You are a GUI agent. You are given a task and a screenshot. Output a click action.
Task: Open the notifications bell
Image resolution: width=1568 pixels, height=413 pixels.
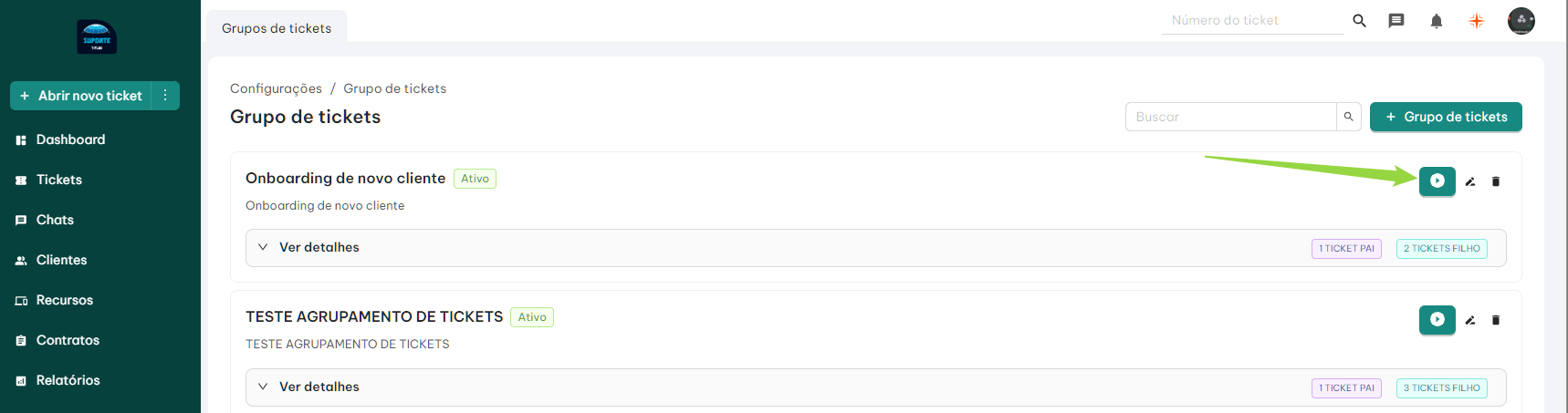click(1437, 21)
